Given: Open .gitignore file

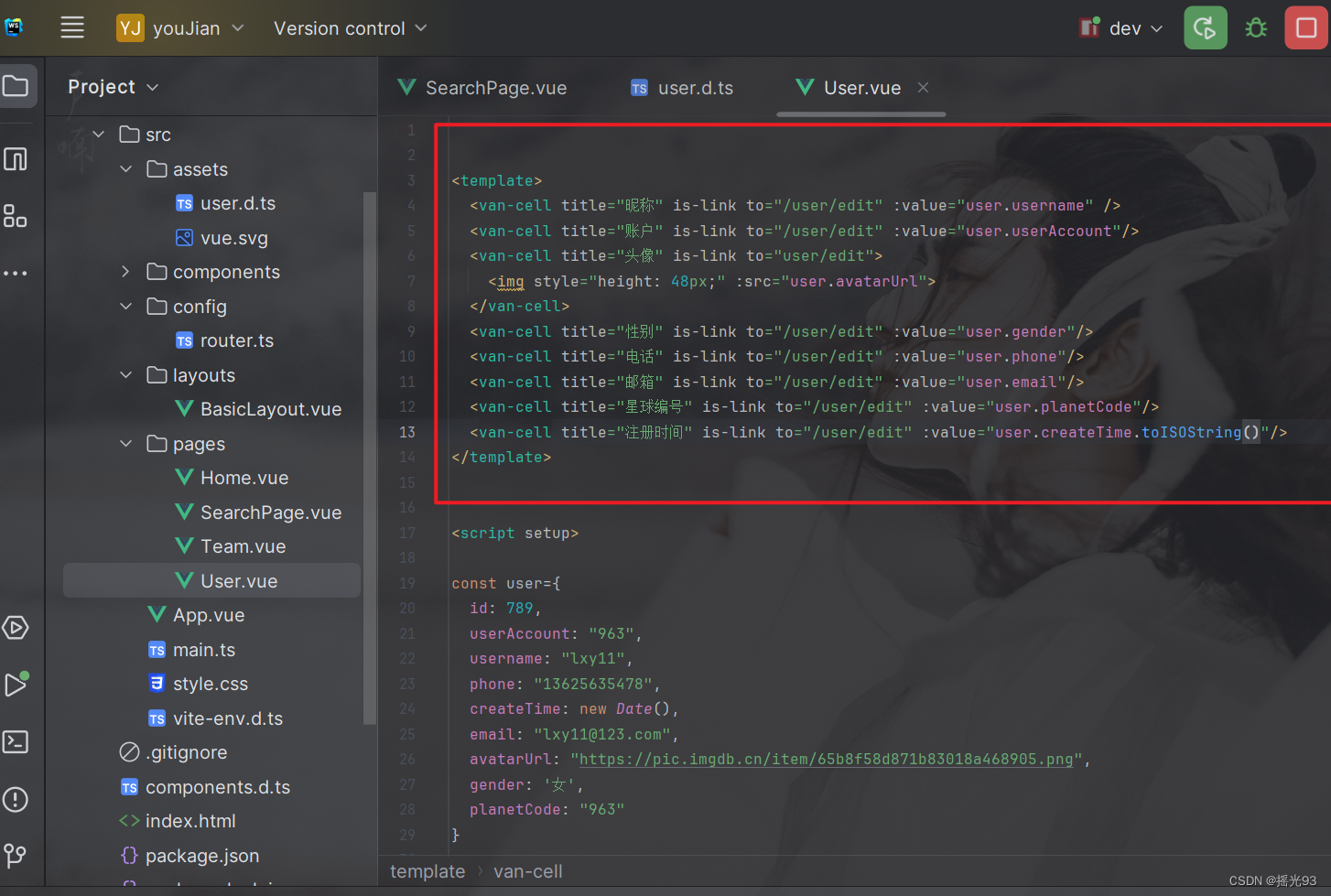Looking at the screenshot, I should click(x=173, y=752).
